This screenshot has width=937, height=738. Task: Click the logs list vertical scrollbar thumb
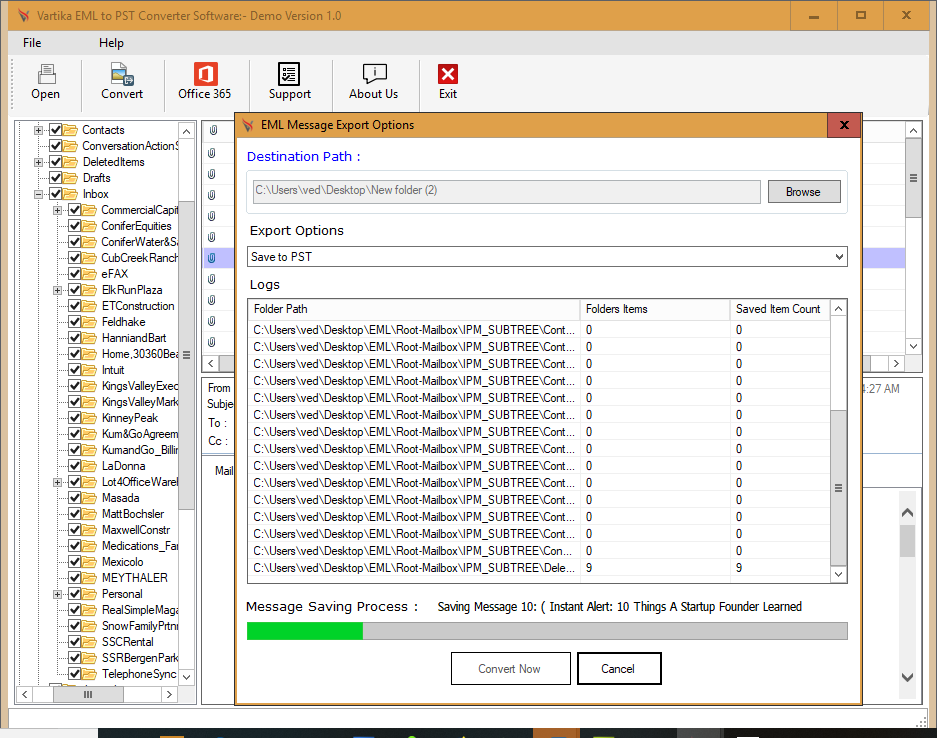(x=838, y=488)
